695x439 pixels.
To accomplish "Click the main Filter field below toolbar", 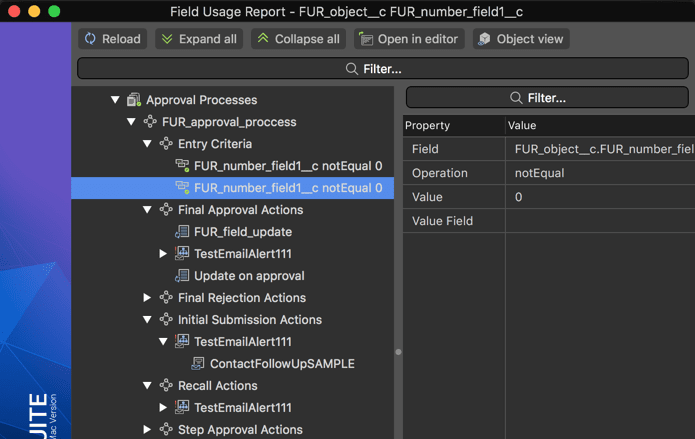I will click(x=383, y=69).
